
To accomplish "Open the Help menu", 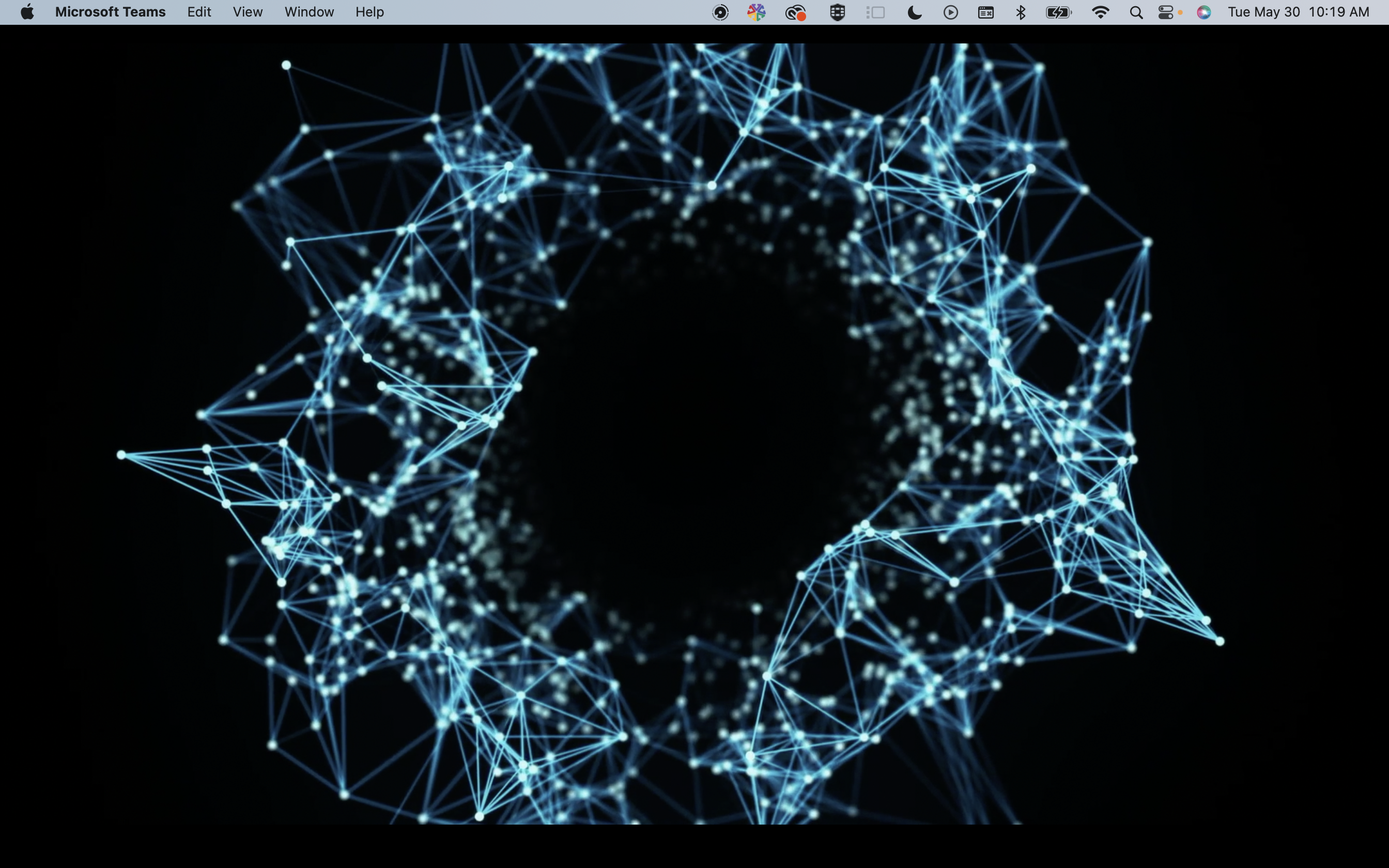I will tap(369, 12).
